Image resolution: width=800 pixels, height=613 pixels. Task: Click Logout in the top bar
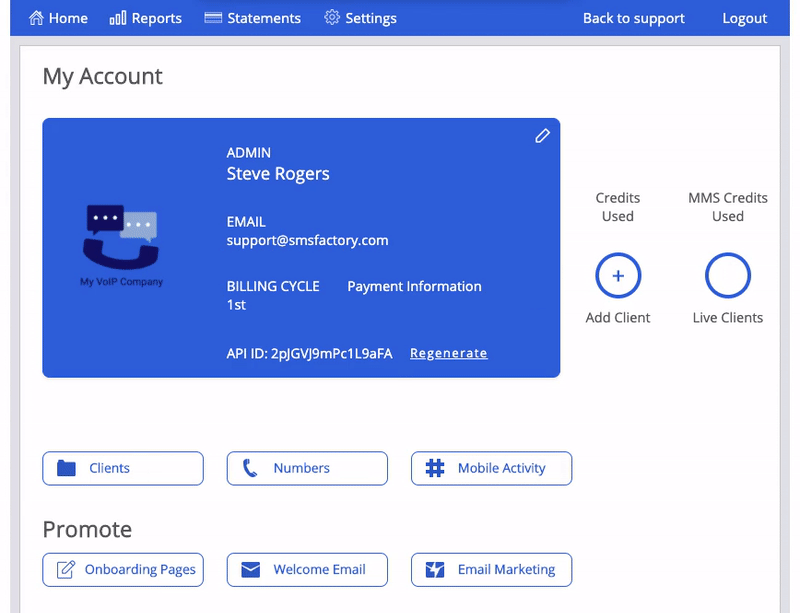click(744, 18)
